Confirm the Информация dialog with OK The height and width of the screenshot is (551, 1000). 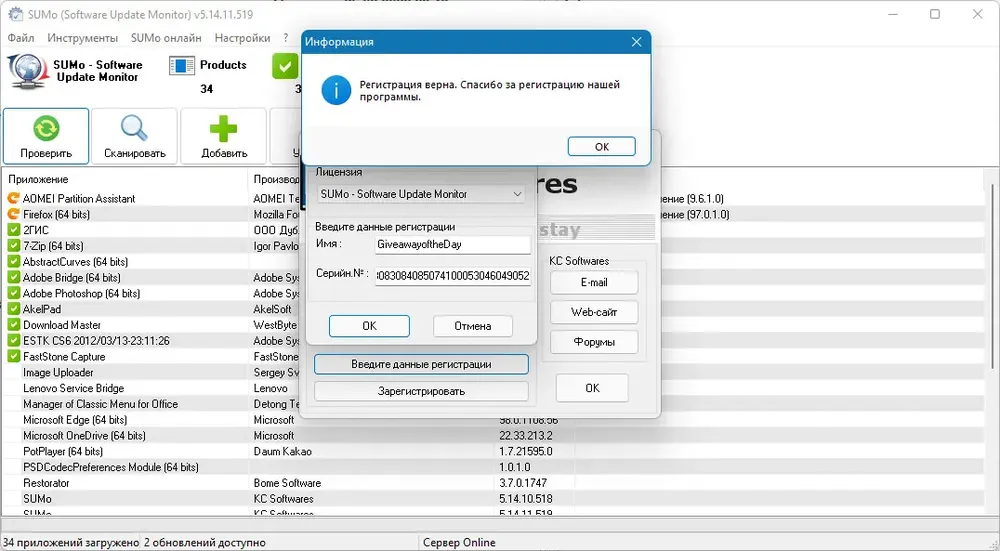click(x=601, y=147)
